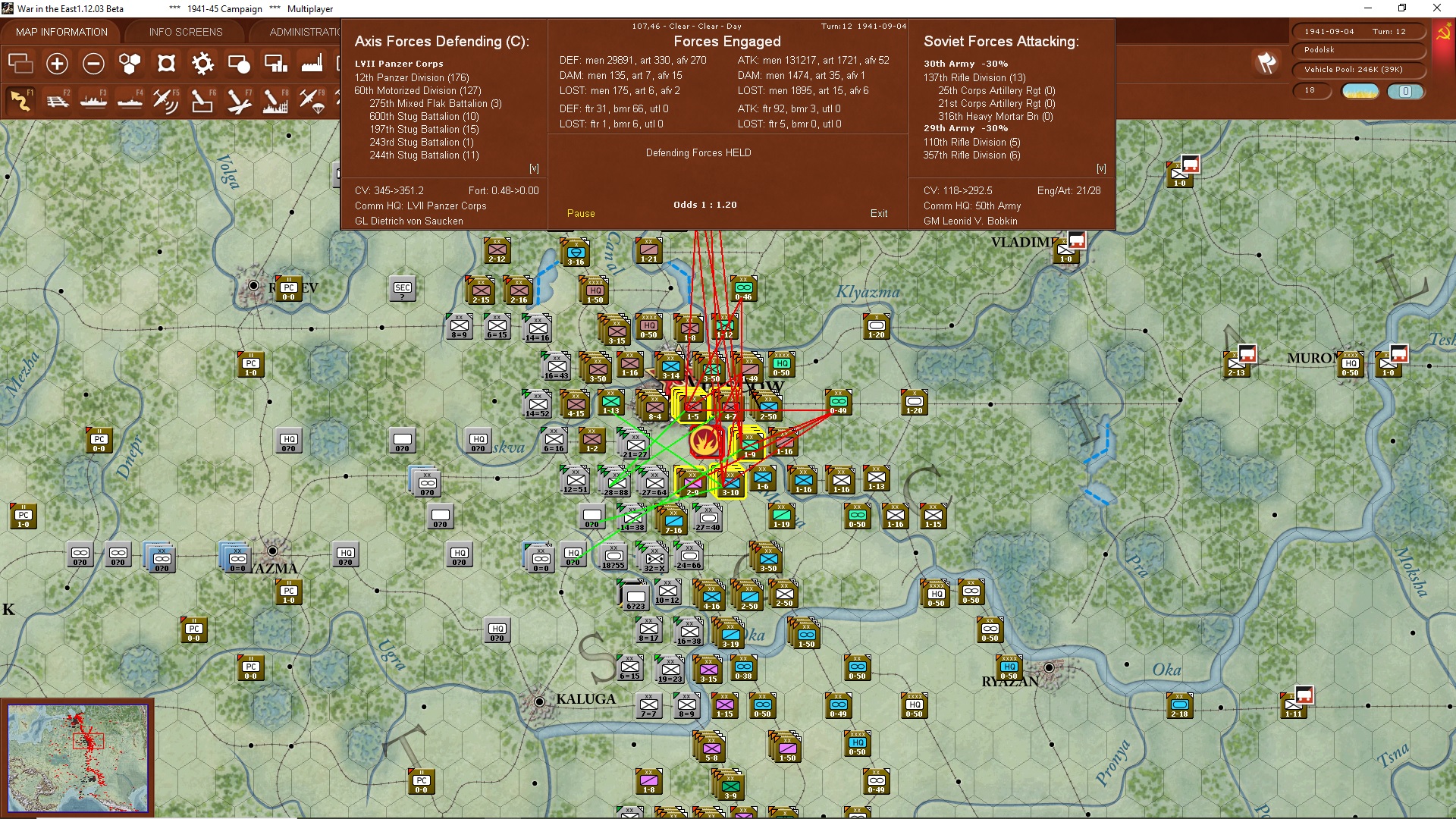Click the gear icon in toolbar
Viewport: 1456px width, 819px height.
[x=202, y=64]
